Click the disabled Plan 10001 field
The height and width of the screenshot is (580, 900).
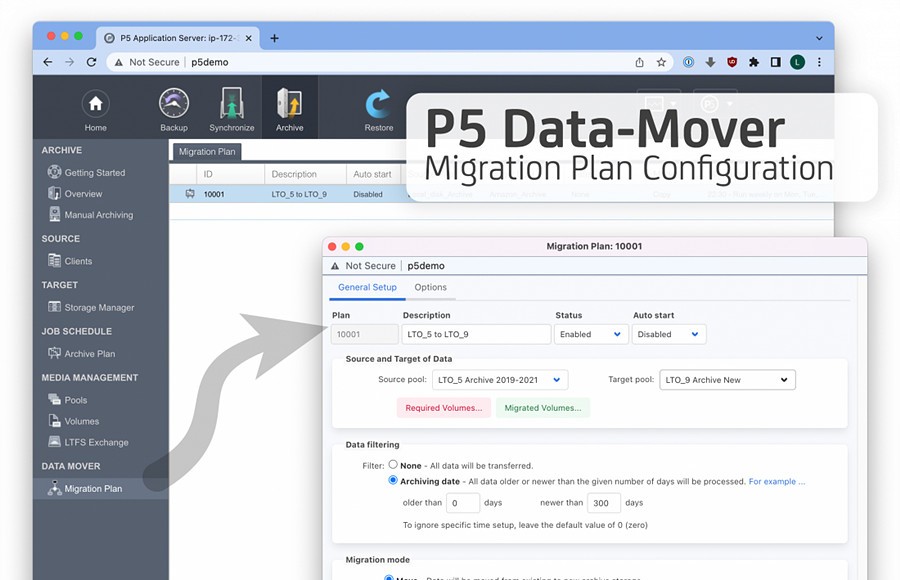[364, 334]
